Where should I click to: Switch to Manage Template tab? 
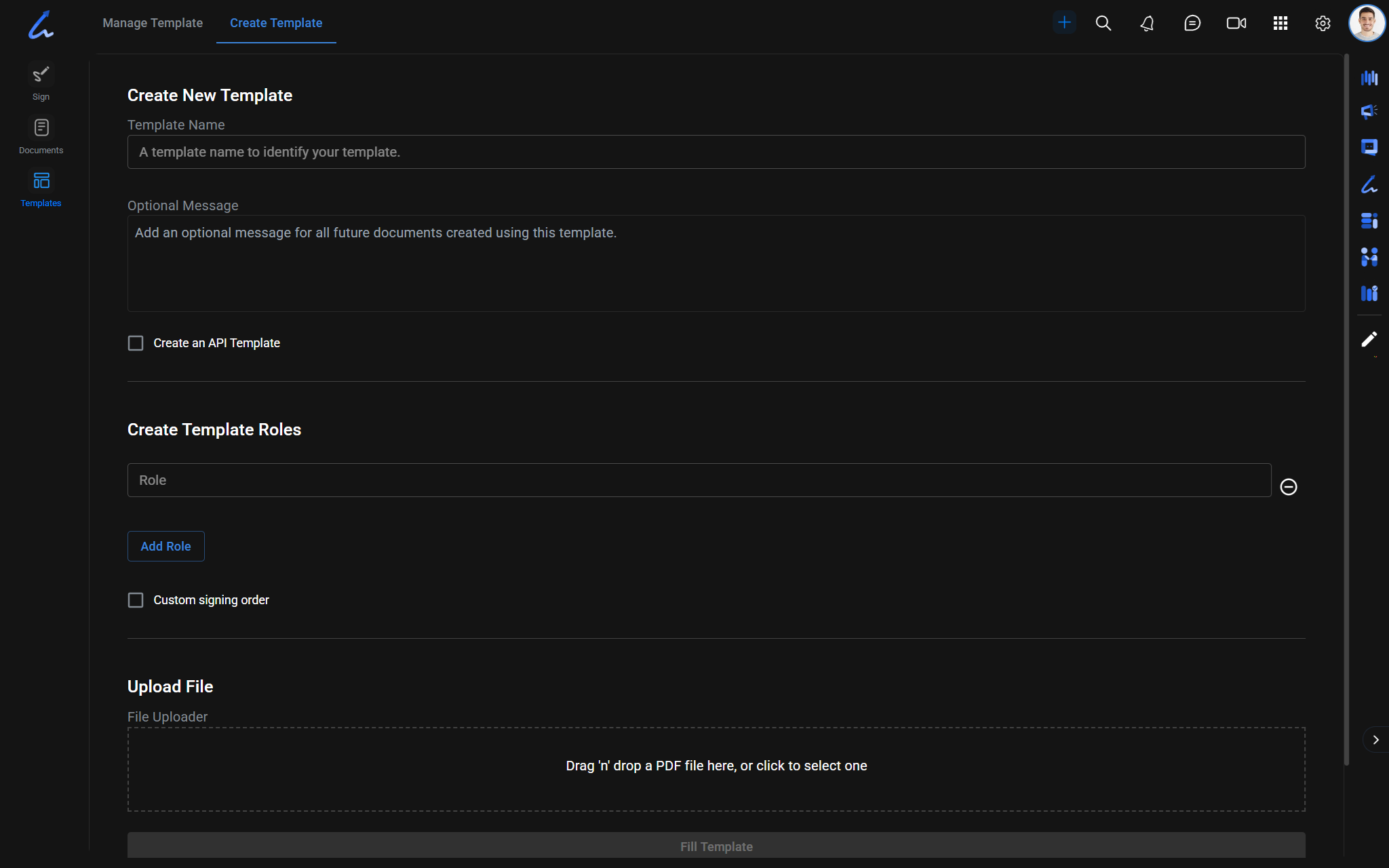[x=153, y=23]
